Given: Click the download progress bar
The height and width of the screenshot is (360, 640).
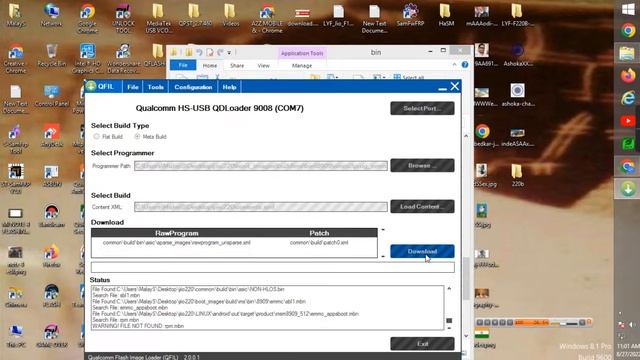Looking at the screenshot, I should click(x=272, y=267).
